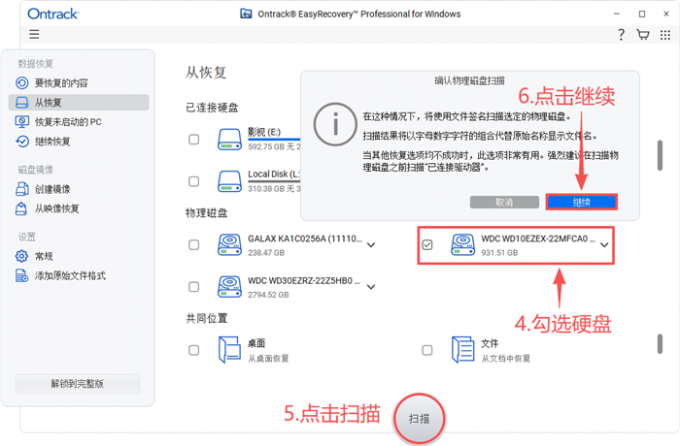Click the GALAX KA1C0256A disk name
This screenshot has height=446, width=680.
tap(304, 239)
